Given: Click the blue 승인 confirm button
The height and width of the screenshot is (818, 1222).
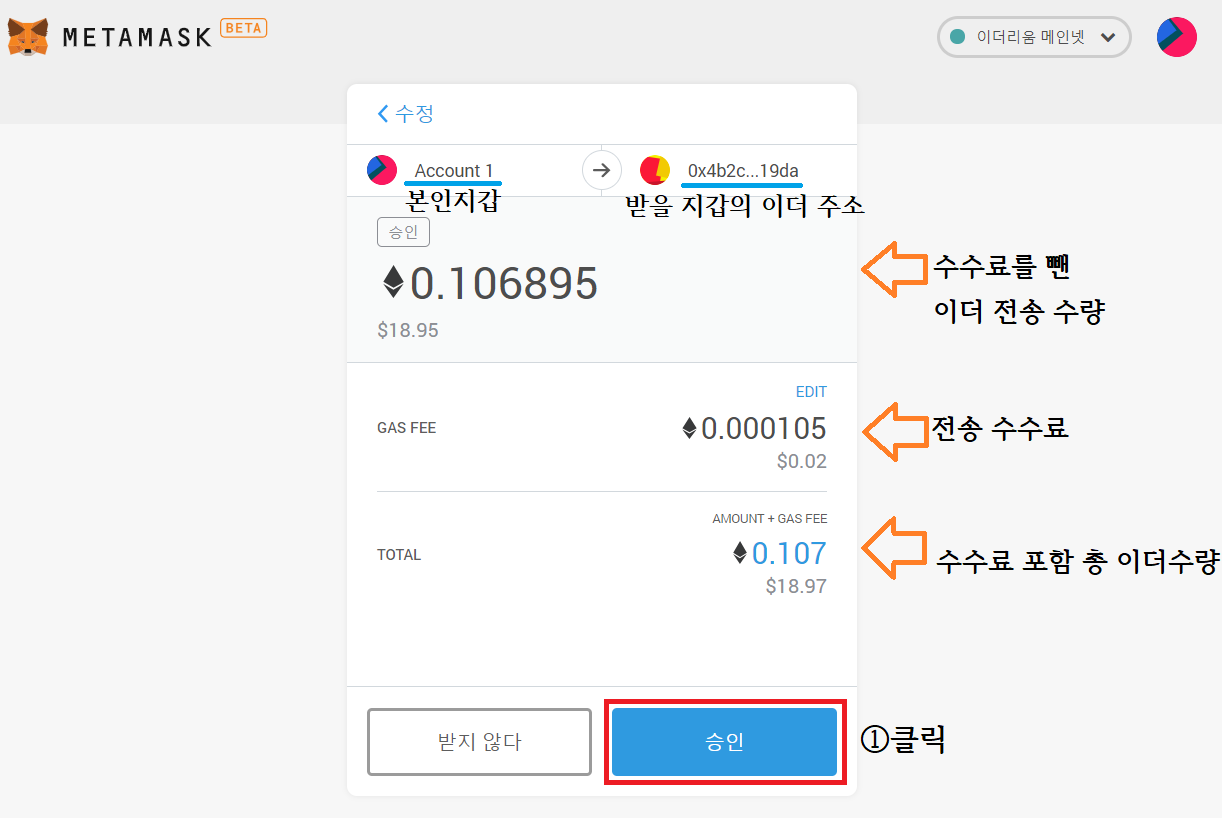Looking at the screenshot, I should coord(724,742).
